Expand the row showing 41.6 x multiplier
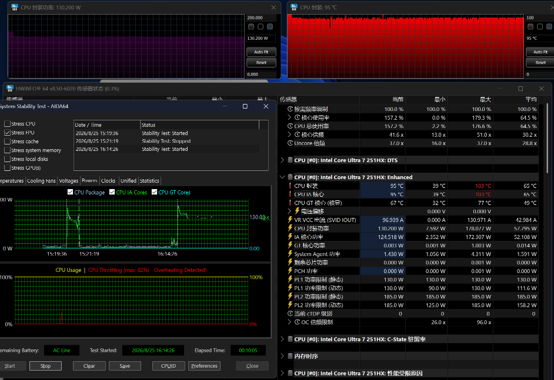The height and width of the screenshot is (380, 554). coord(290,135)
